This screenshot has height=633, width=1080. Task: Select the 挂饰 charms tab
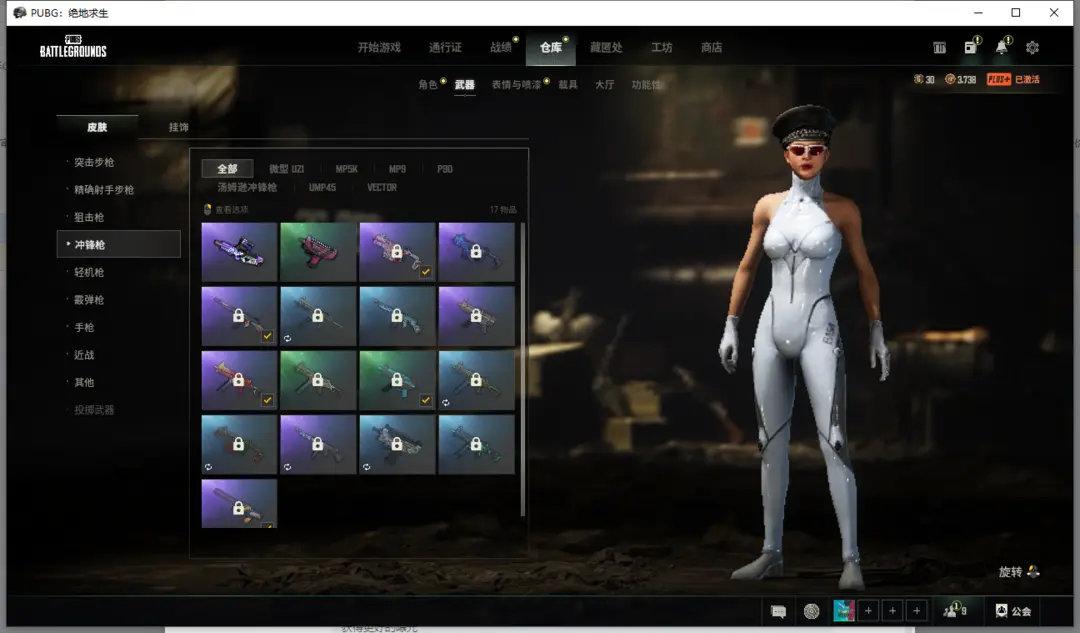point(178,127)
